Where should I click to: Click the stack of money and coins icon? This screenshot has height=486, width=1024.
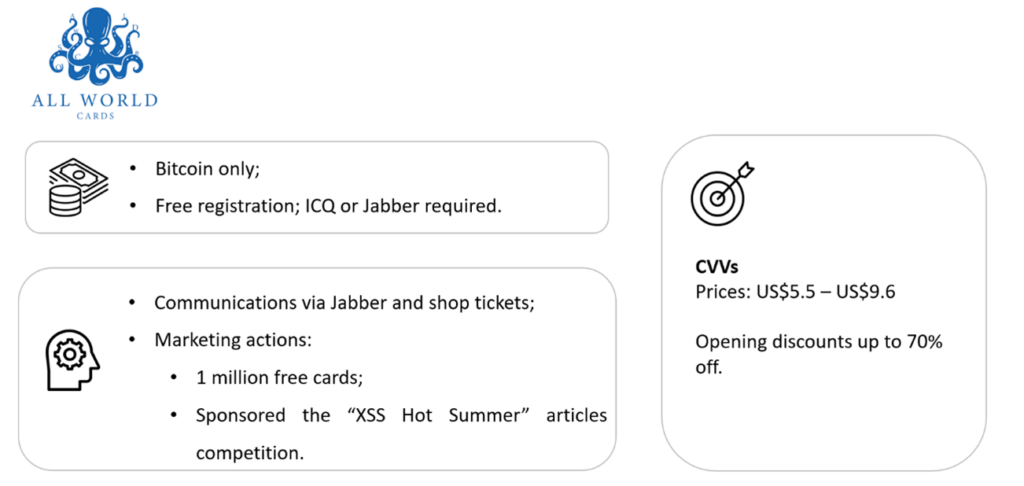pos(78,188)
